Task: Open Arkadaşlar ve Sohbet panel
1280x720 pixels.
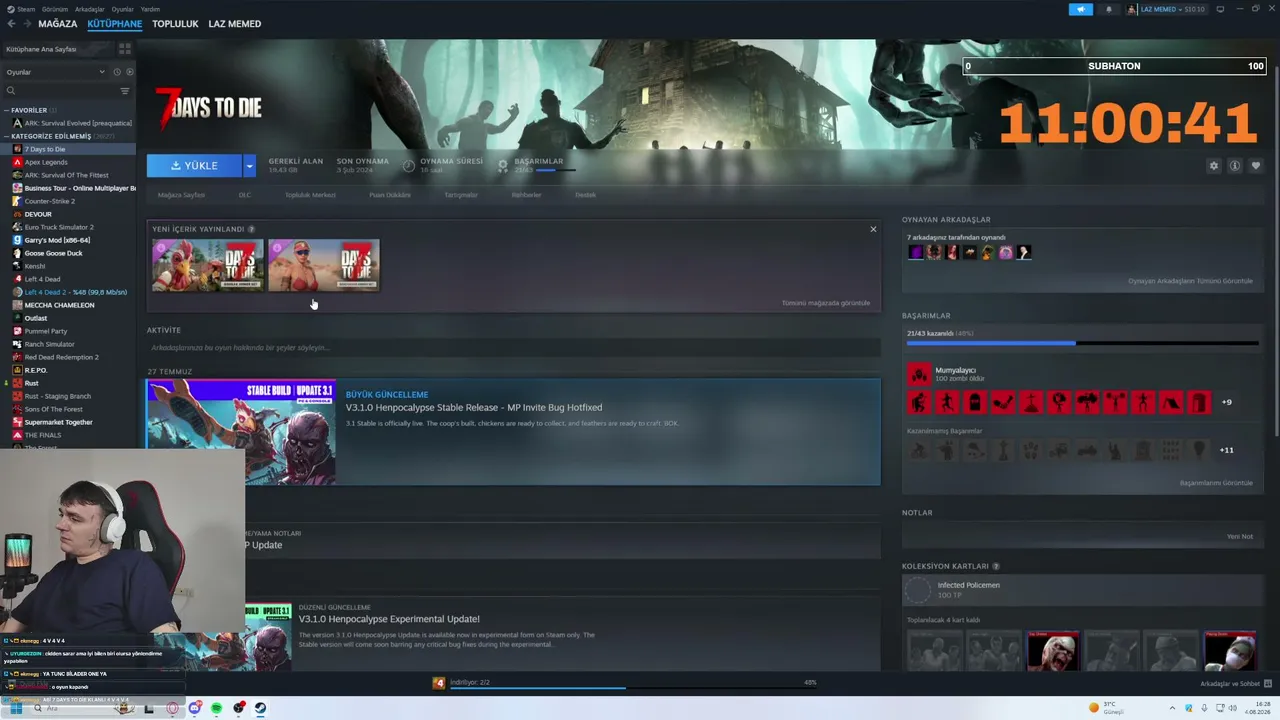Action: pos(1234,684)
